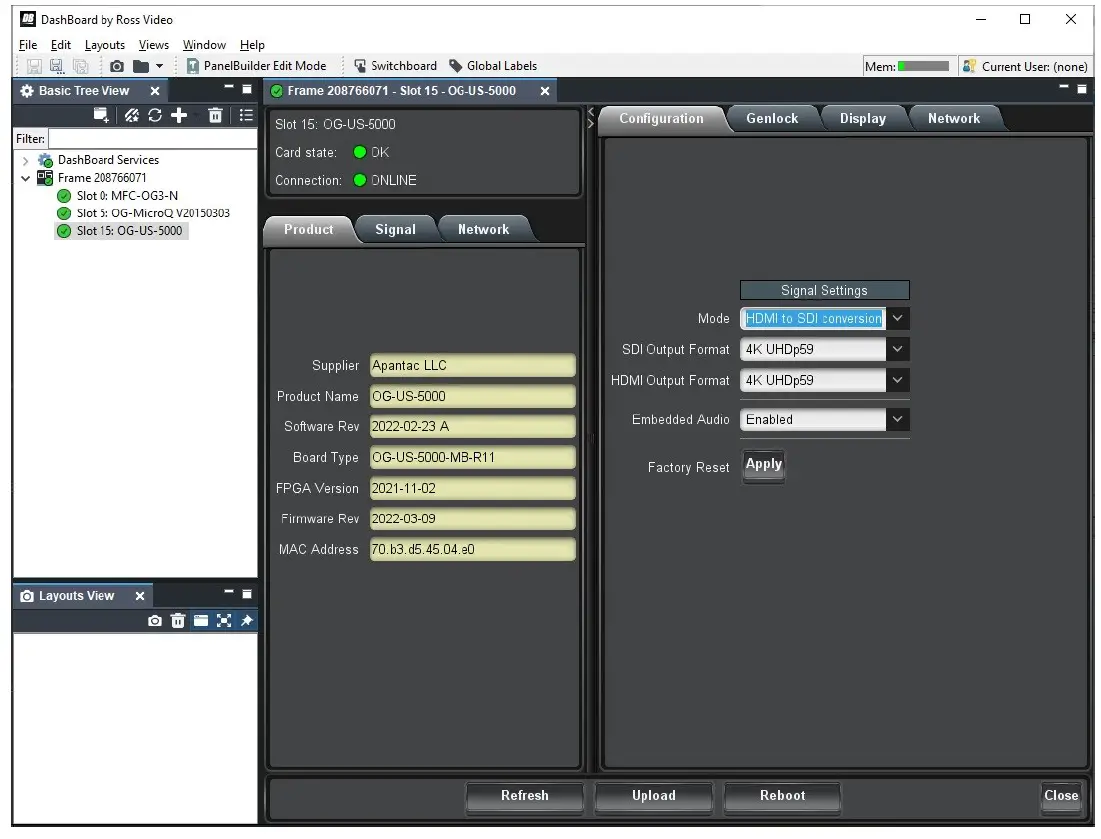Click the auto-discovery icon in Tree View toolbar
The image size is (1101, 839).
point(131,115)
